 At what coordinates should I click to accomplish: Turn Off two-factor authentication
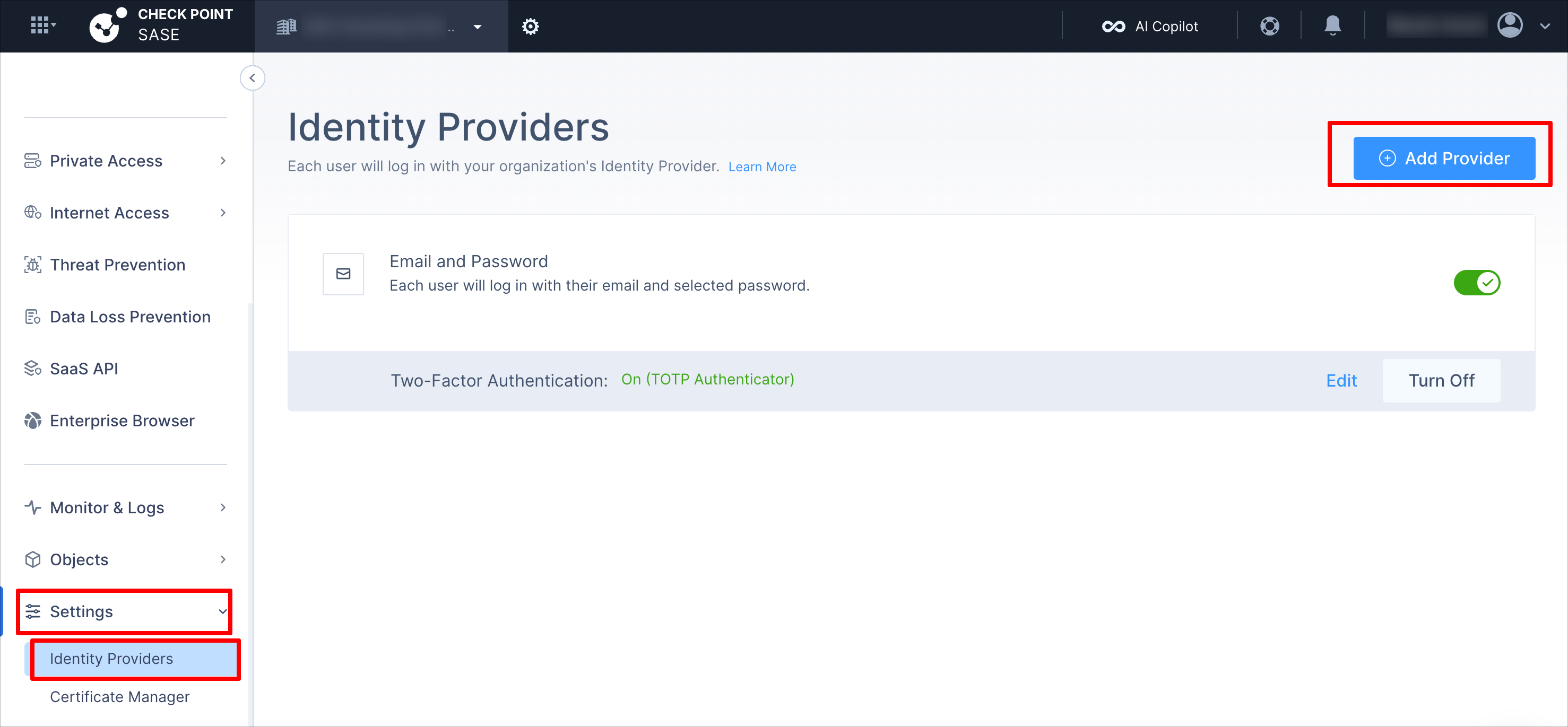1441,380
